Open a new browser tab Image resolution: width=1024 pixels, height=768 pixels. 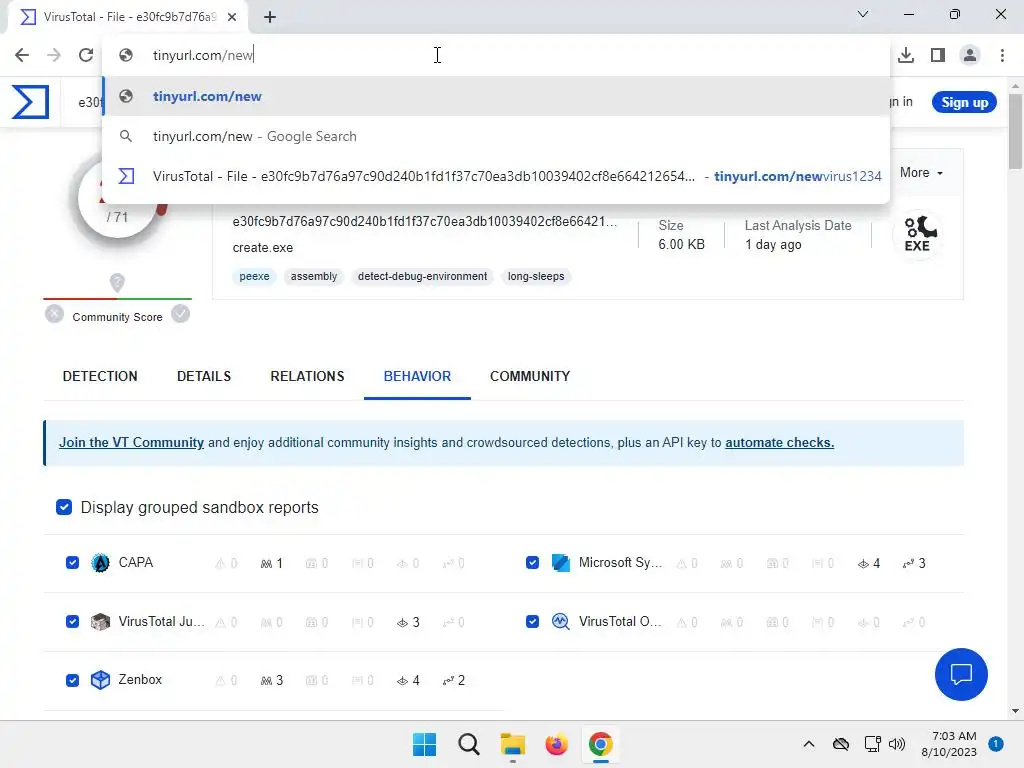point(270,17)
